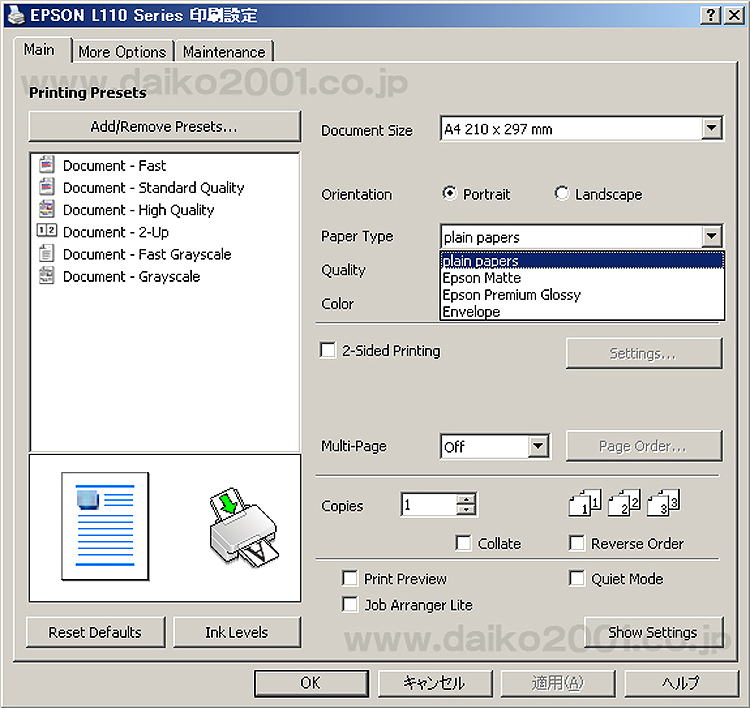The width and height of the screenshot is (750, 708).
Task: Enable 2-Sided Printing checkbox
Action: point(328,350)
